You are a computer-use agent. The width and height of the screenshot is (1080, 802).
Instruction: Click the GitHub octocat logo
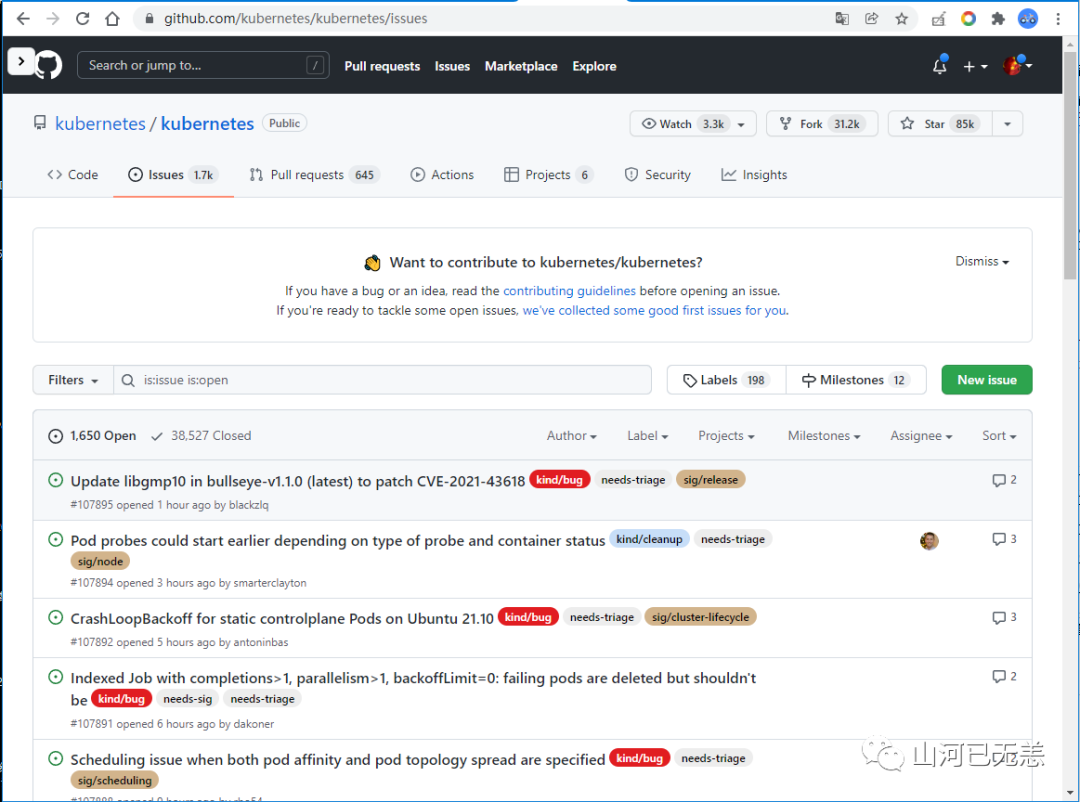click(x=48, y=65)
